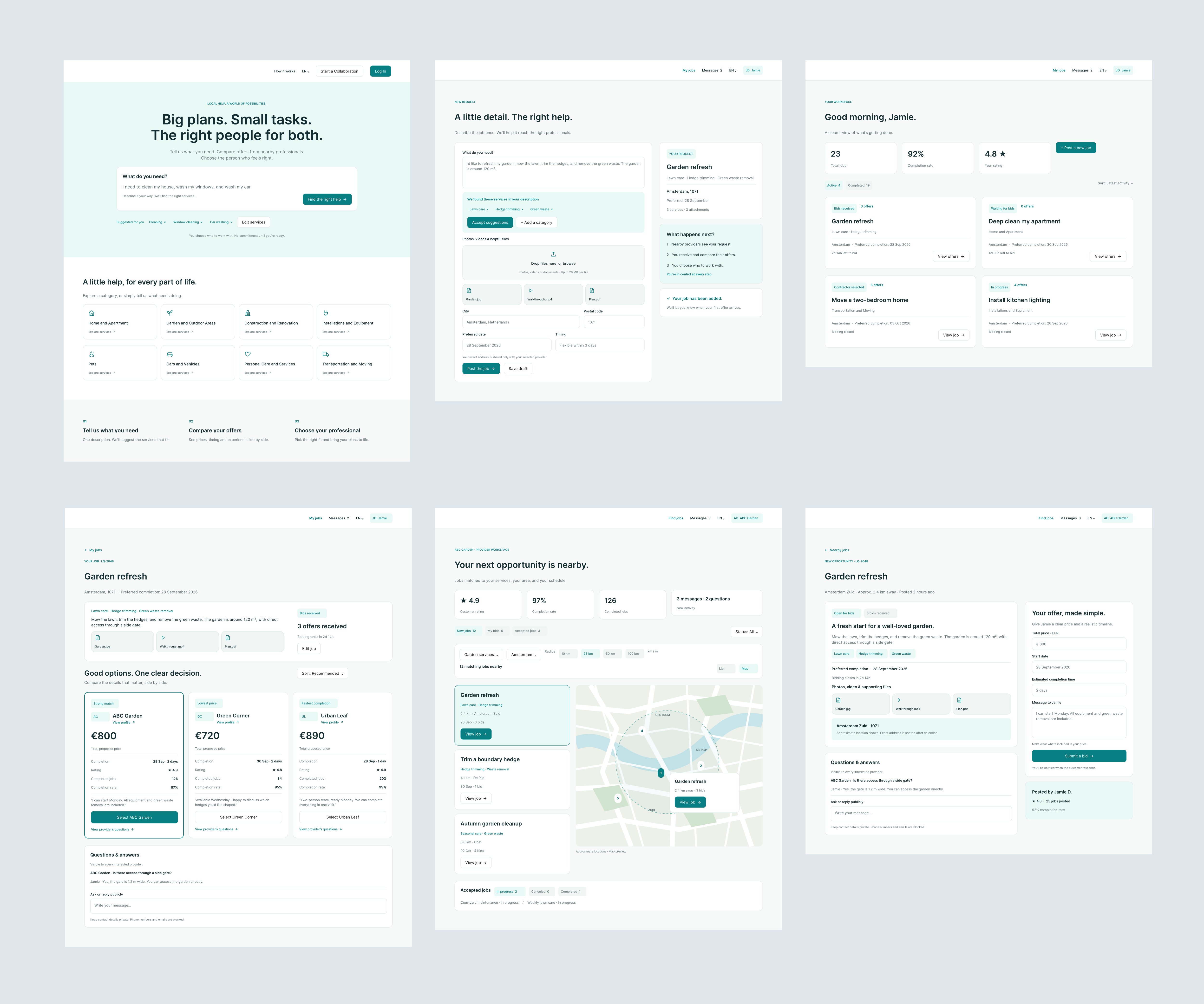Click the Submit a bid button
The image size is (1204, 1004).
click(x=1079, y=756)
